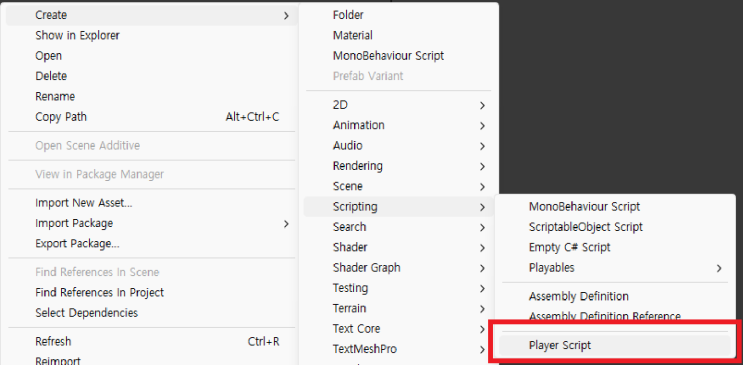
Task: Click the chevron next to Playables
Action: (x=719, y=269)
